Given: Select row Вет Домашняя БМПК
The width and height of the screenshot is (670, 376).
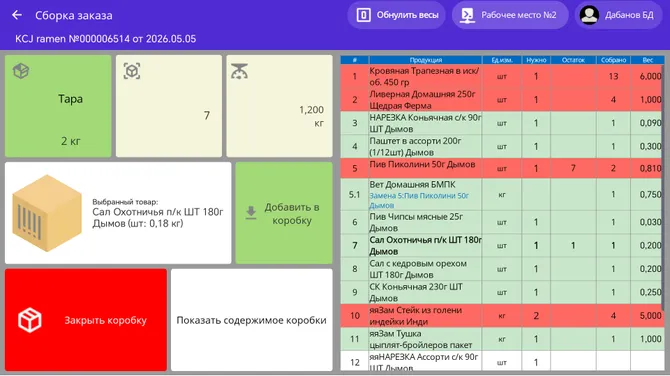Looking at the screenshot, I should [x=502, y=194].
